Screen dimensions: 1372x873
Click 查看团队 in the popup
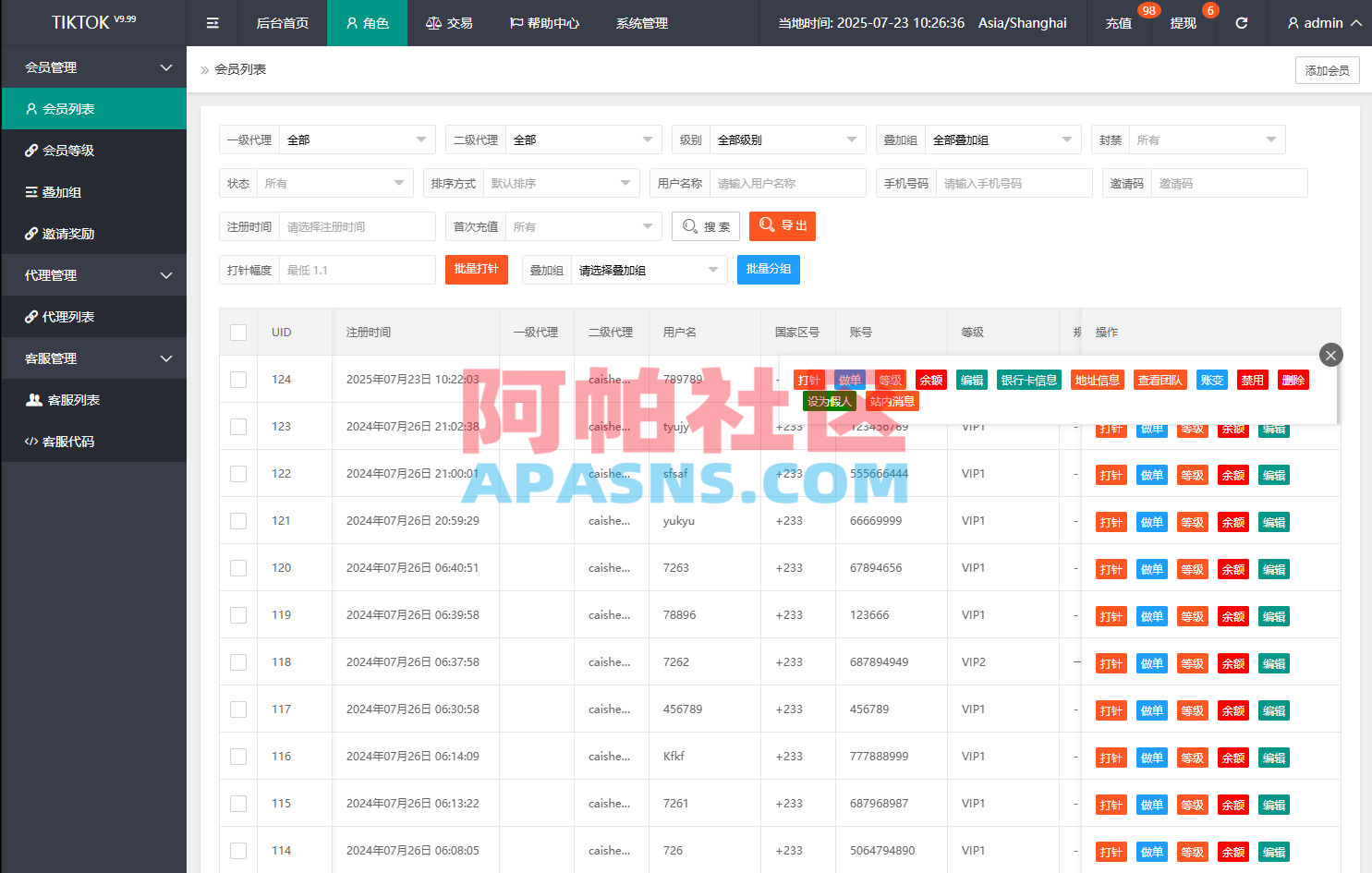(1160, 380)
